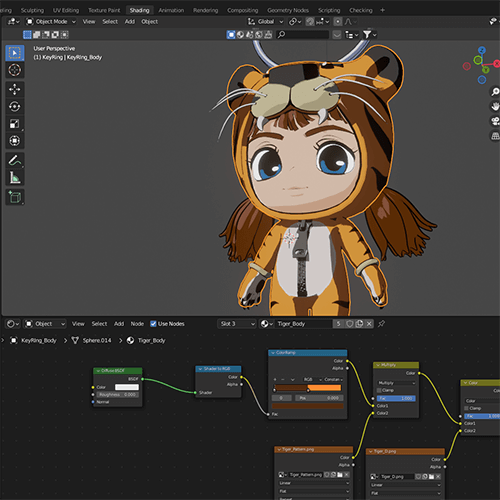Toggle pin on the node editor header
The width and height of the screenshot is (500, 500).
click(x=382, y=323)
